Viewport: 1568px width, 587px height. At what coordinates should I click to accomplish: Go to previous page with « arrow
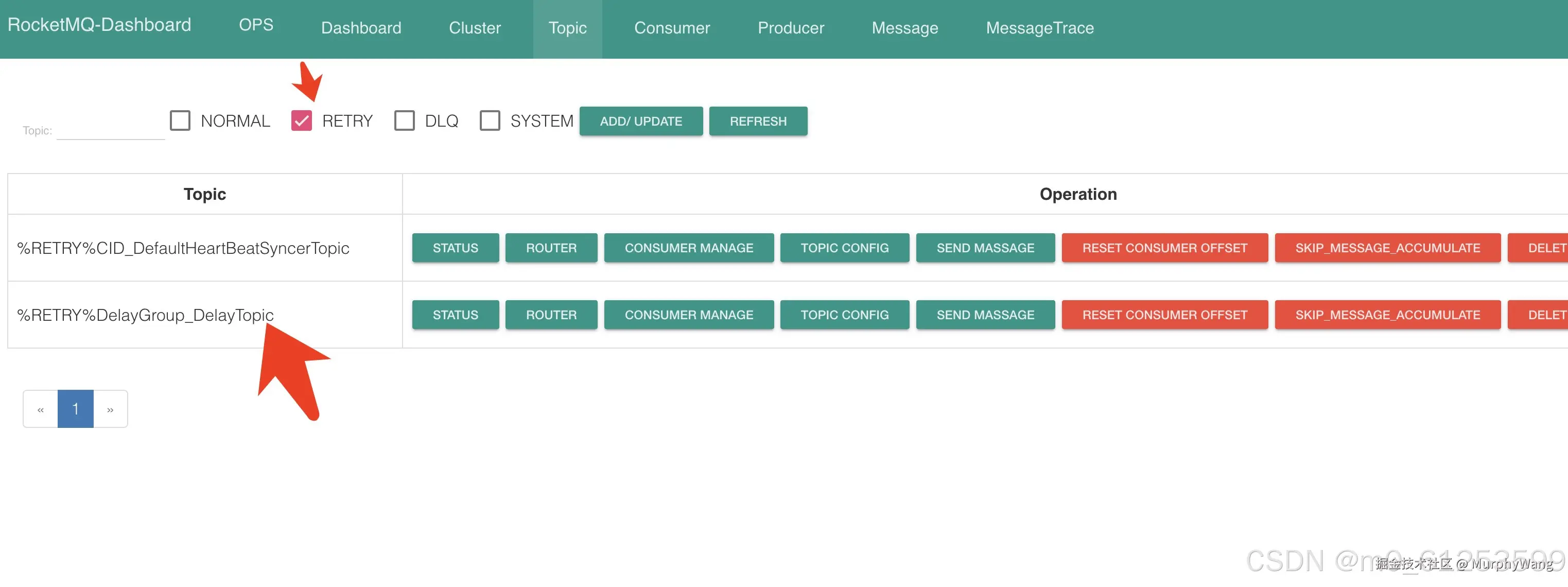point(40,409)
